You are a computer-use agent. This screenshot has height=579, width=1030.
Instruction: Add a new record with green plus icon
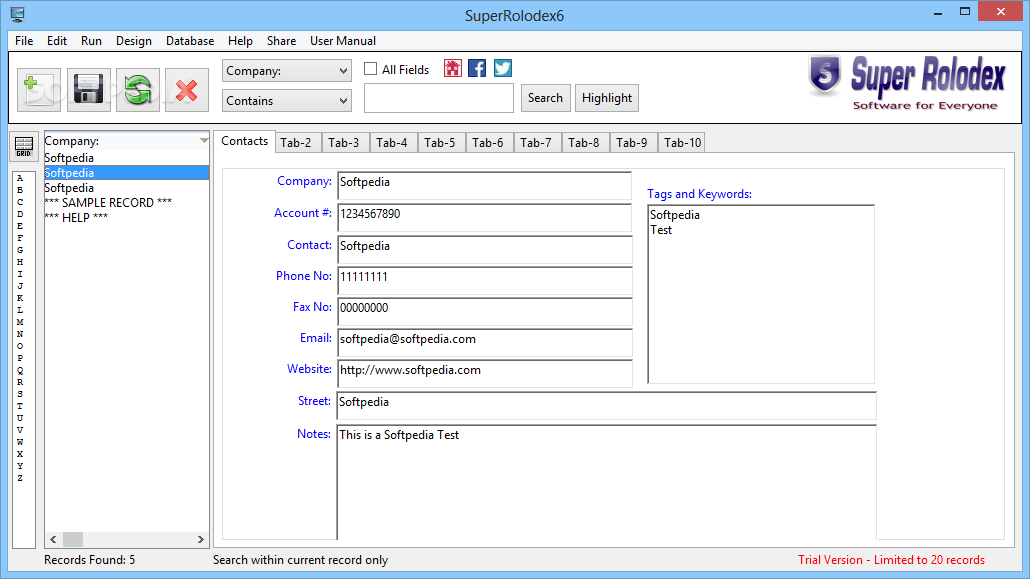point(39,89)
